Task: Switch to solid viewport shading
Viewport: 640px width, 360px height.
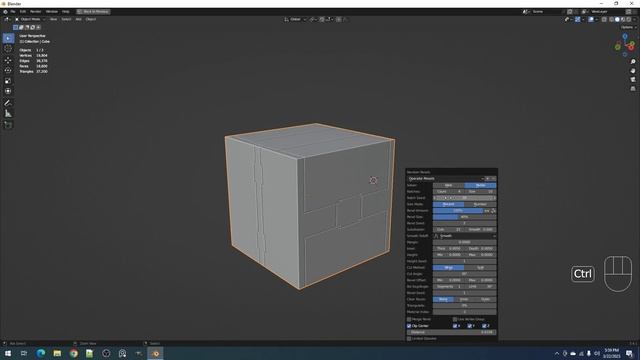Action: (x=617, y=19)
